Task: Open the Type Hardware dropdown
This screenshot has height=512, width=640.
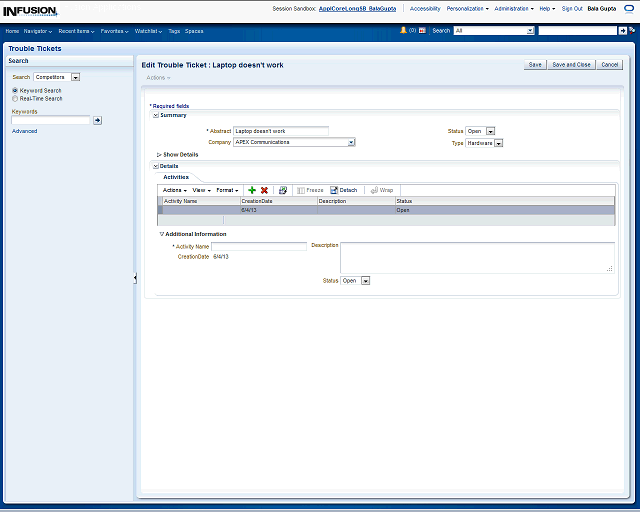Action: point(498,143)
